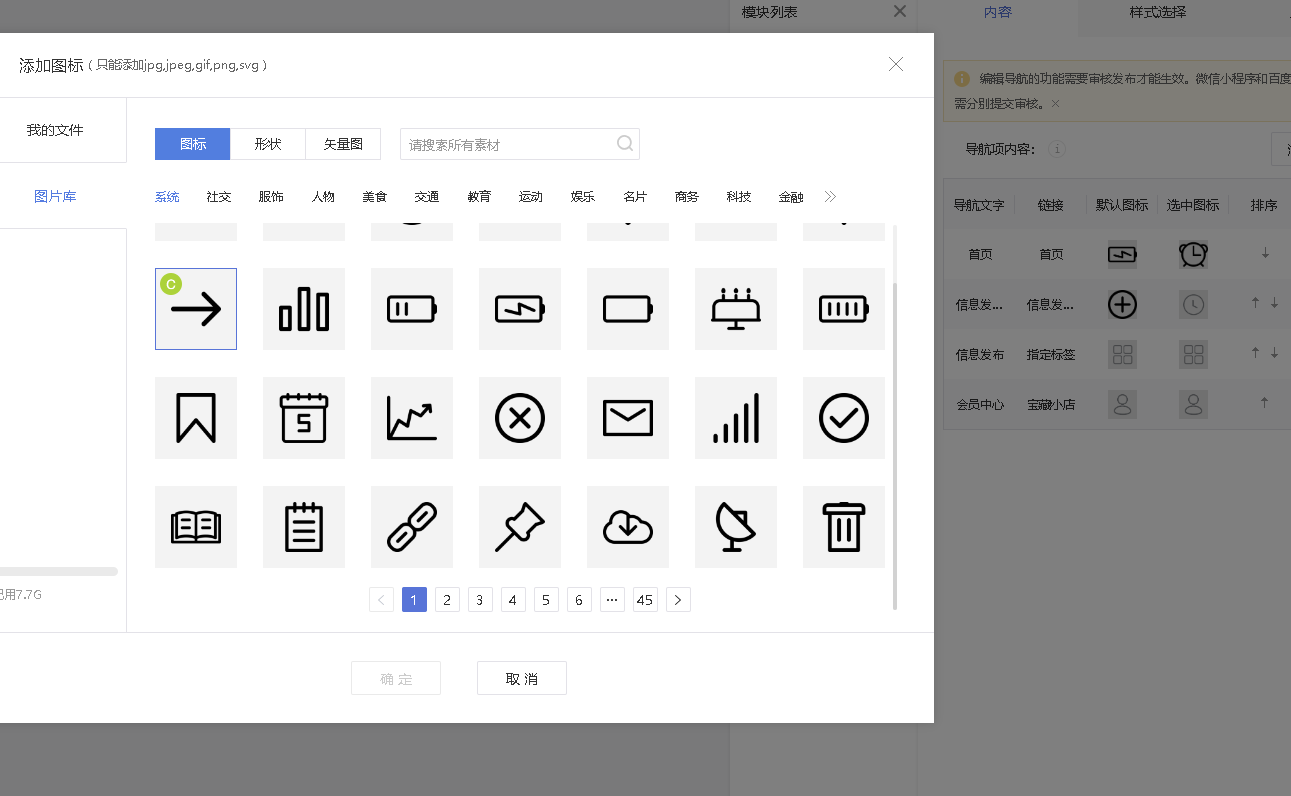This screenshot has width=1291, height=796.
Task: Click the alarm clock icon in 首页 row
Action: click(x=1193, y=254)
